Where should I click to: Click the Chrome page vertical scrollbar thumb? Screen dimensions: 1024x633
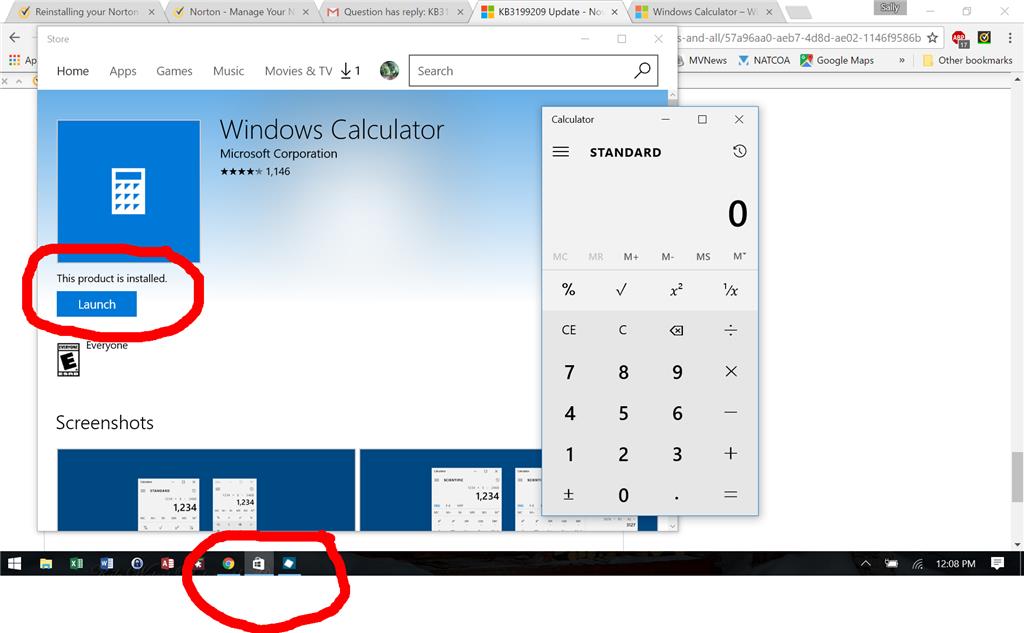pos(1017,476)
